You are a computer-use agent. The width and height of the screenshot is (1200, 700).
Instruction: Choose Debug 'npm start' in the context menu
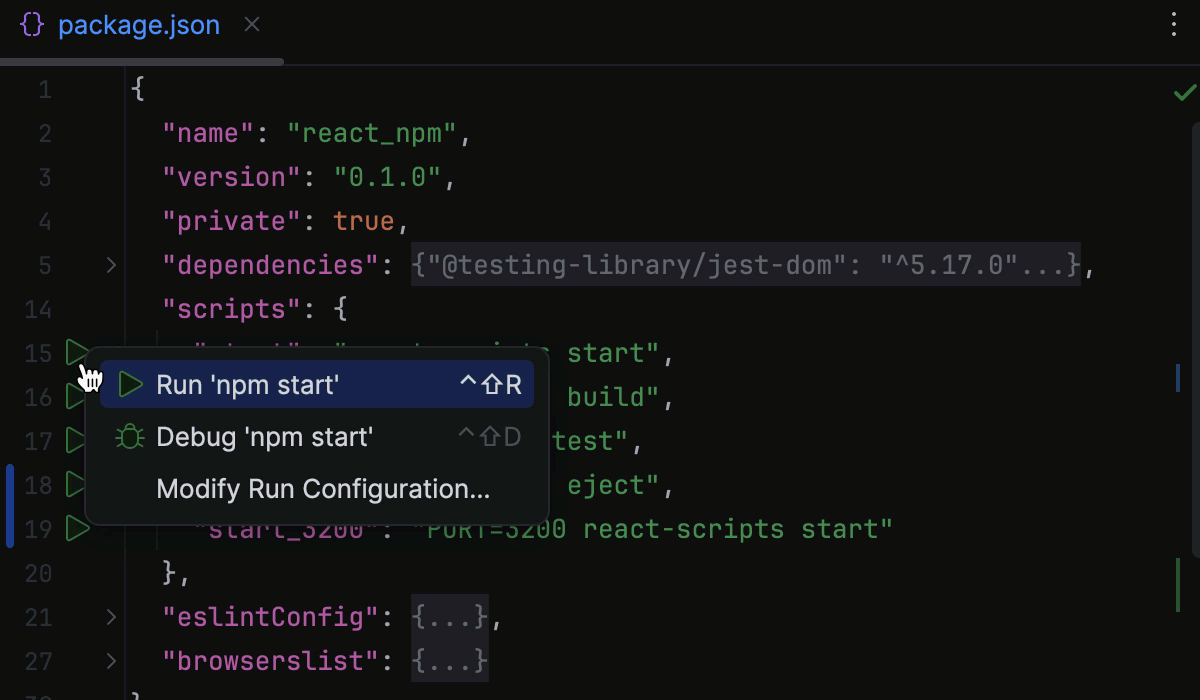[263, 436]
